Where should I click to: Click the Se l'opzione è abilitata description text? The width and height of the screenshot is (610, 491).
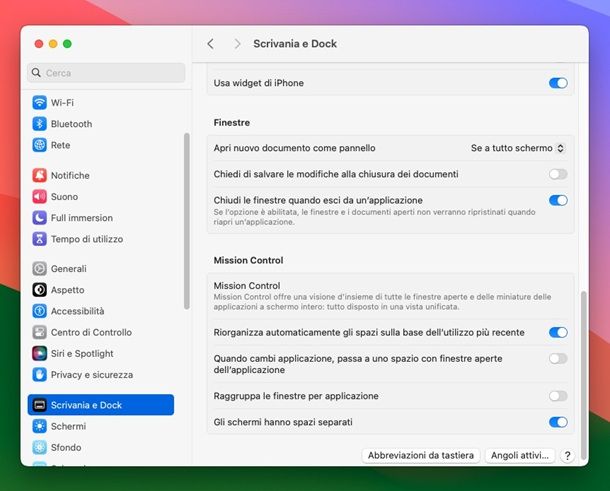tap(374, 217)
